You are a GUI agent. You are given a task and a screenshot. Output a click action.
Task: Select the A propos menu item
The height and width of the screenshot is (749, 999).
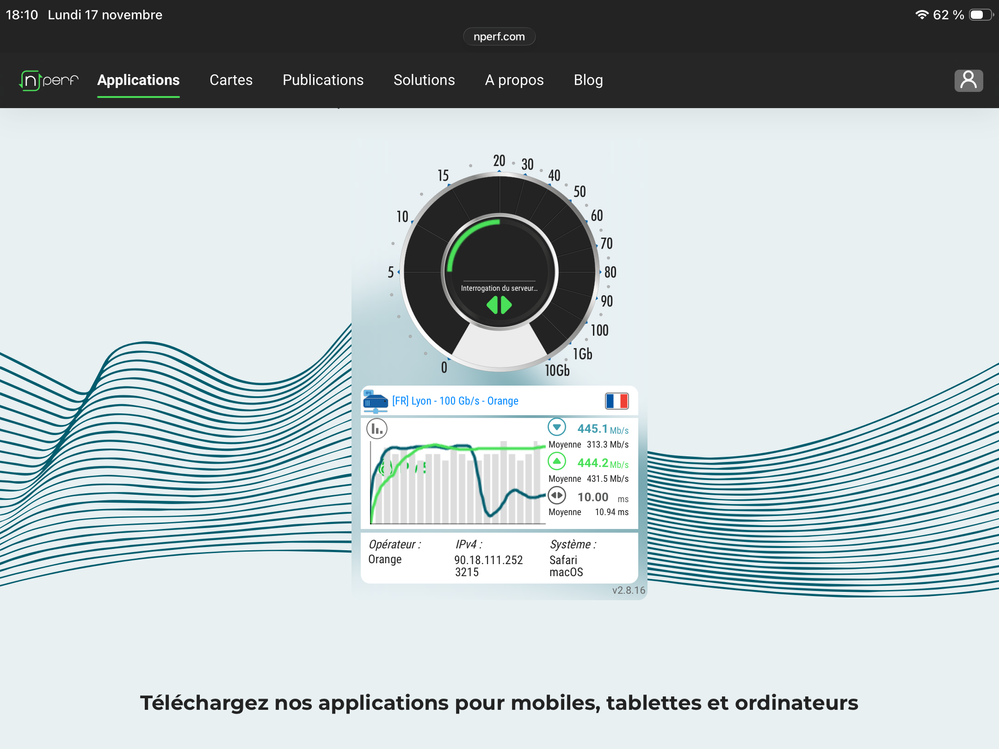[514, 80]
